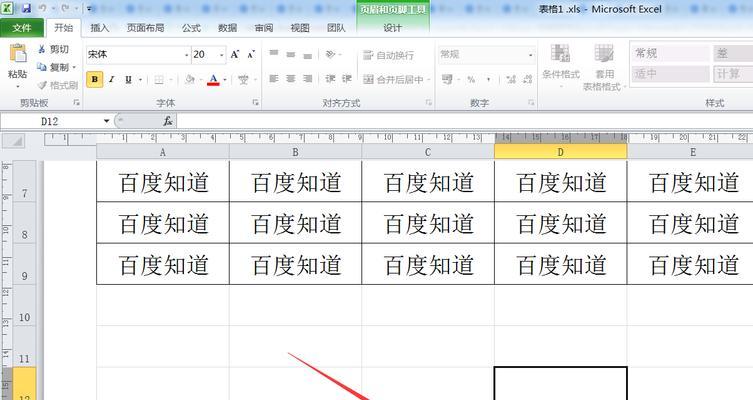Open the number format dropdown (常规)
The image size is (753, 400).
point(531,55)
